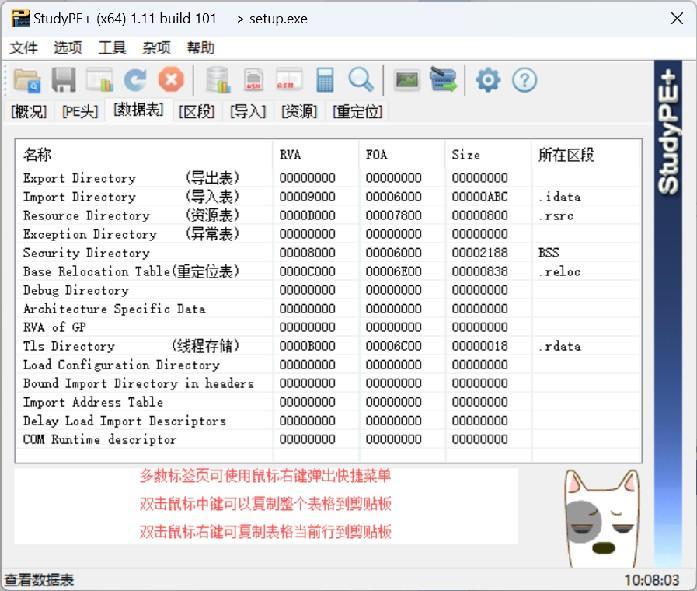
Task: Select the Exception Directory row
Action: 328,234
